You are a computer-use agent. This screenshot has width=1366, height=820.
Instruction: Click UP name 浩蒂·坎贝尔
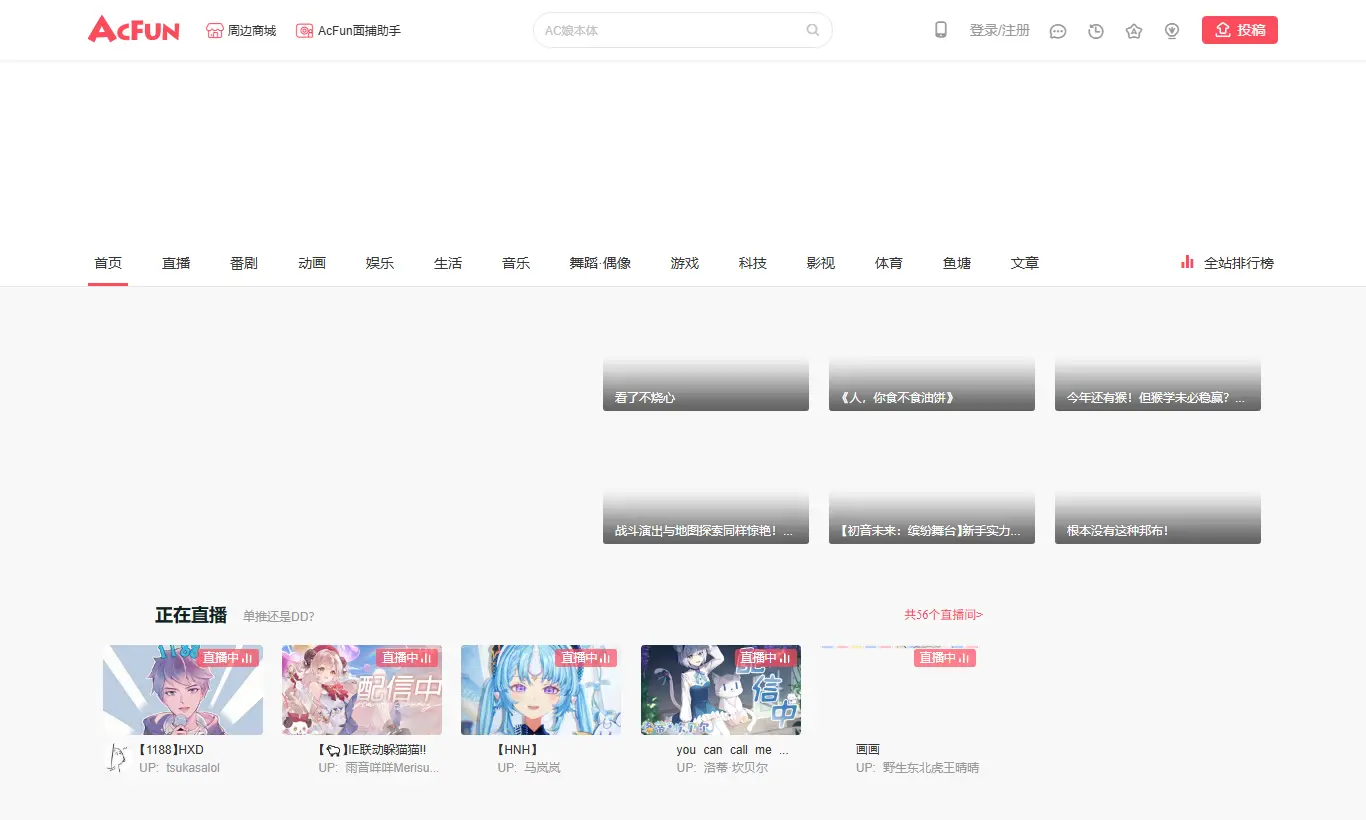pos(736,768)
